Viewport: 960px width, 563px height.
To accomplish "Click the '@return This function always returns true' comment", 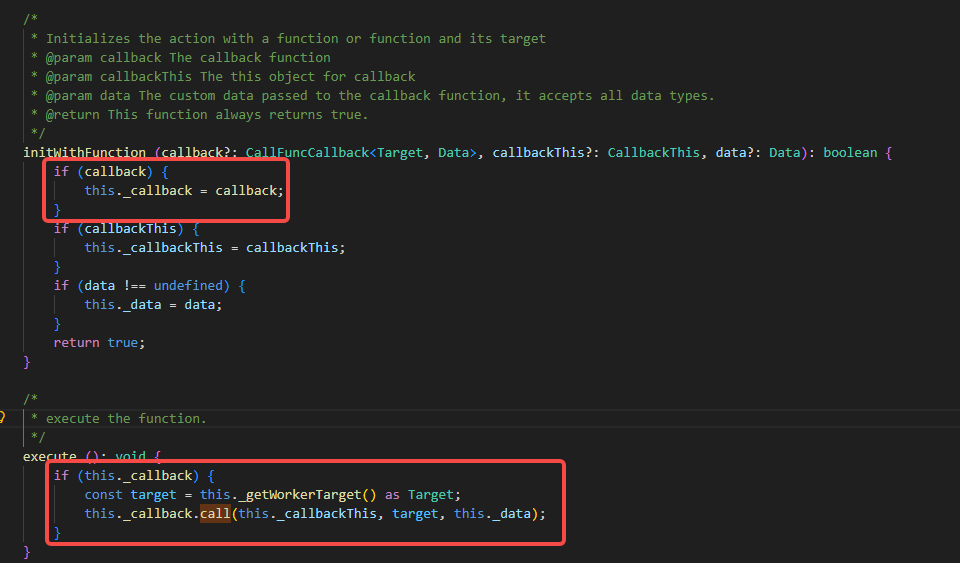I will pos(200,114).
